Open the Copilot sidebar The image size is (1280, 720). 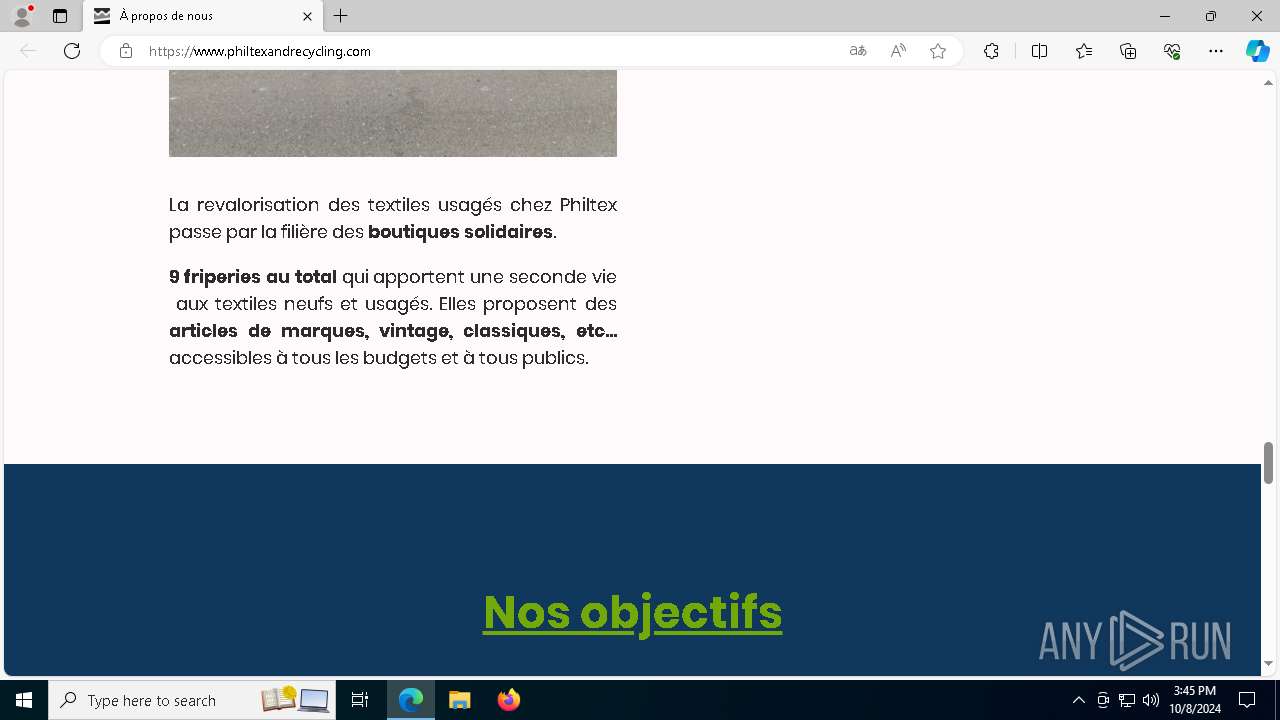pyautogui.click(x=1258, y=51)
